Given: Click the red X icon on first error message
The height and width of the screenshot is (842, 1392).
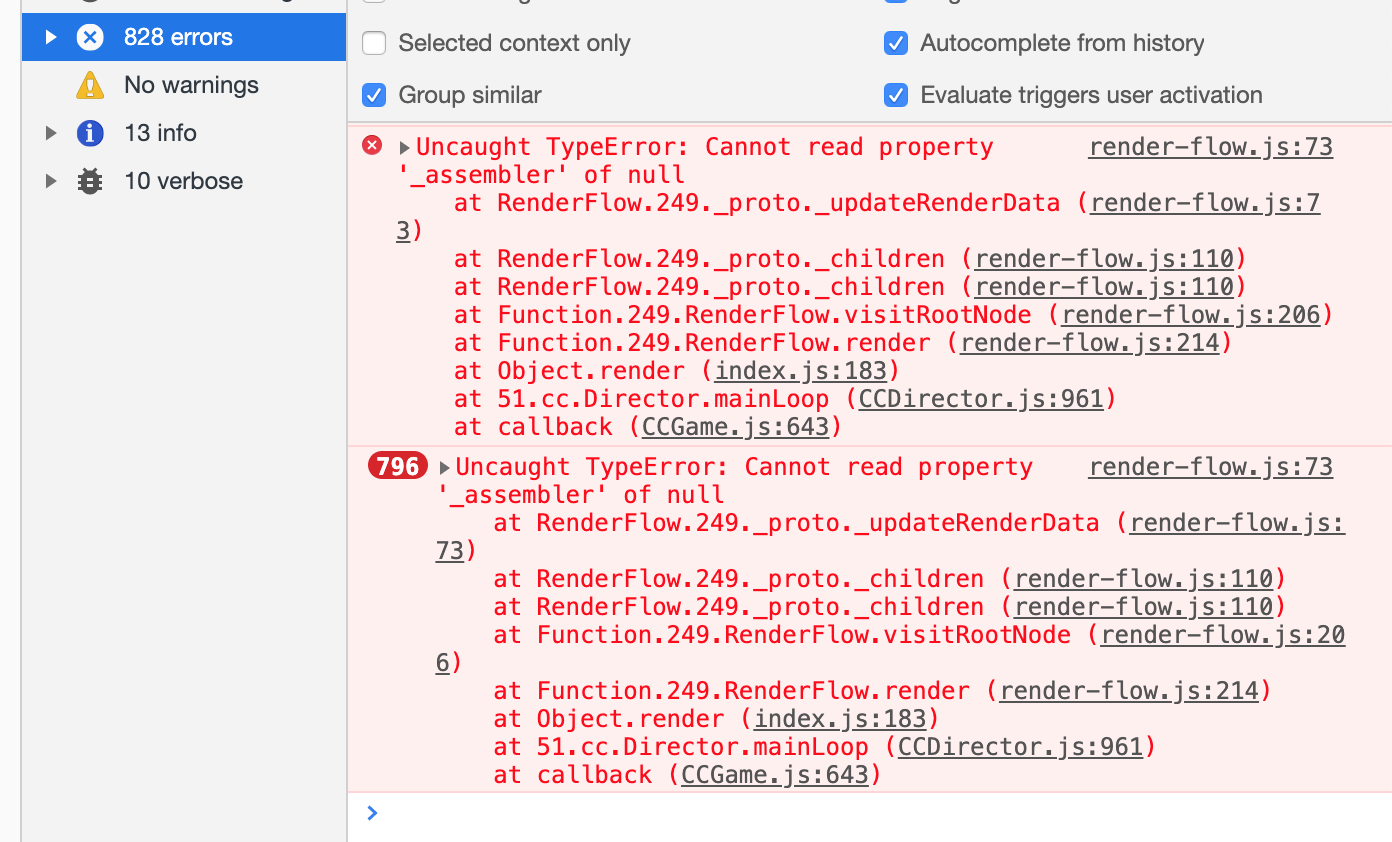Looking at the screenshot, I should pyautogui.click(x=372, y=146).
